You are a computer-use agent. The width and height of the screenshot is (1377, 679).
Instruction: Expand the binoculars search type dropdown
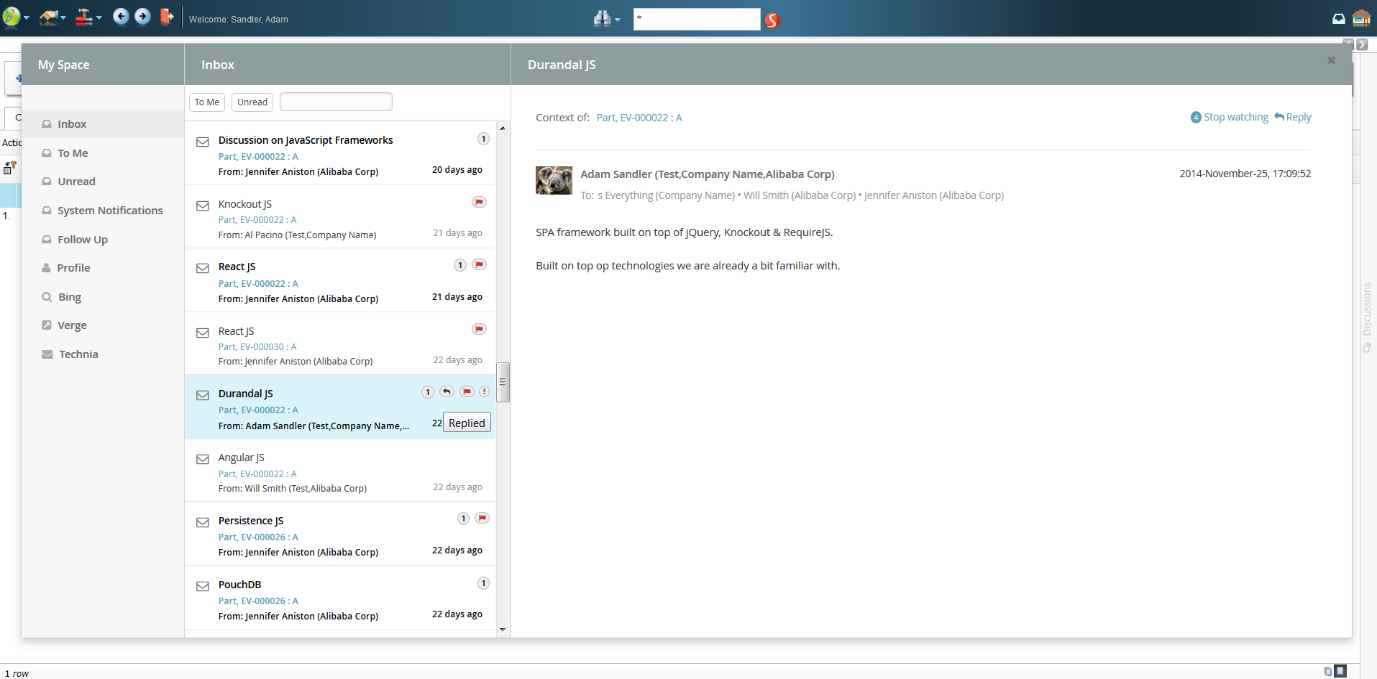[607, 19]
